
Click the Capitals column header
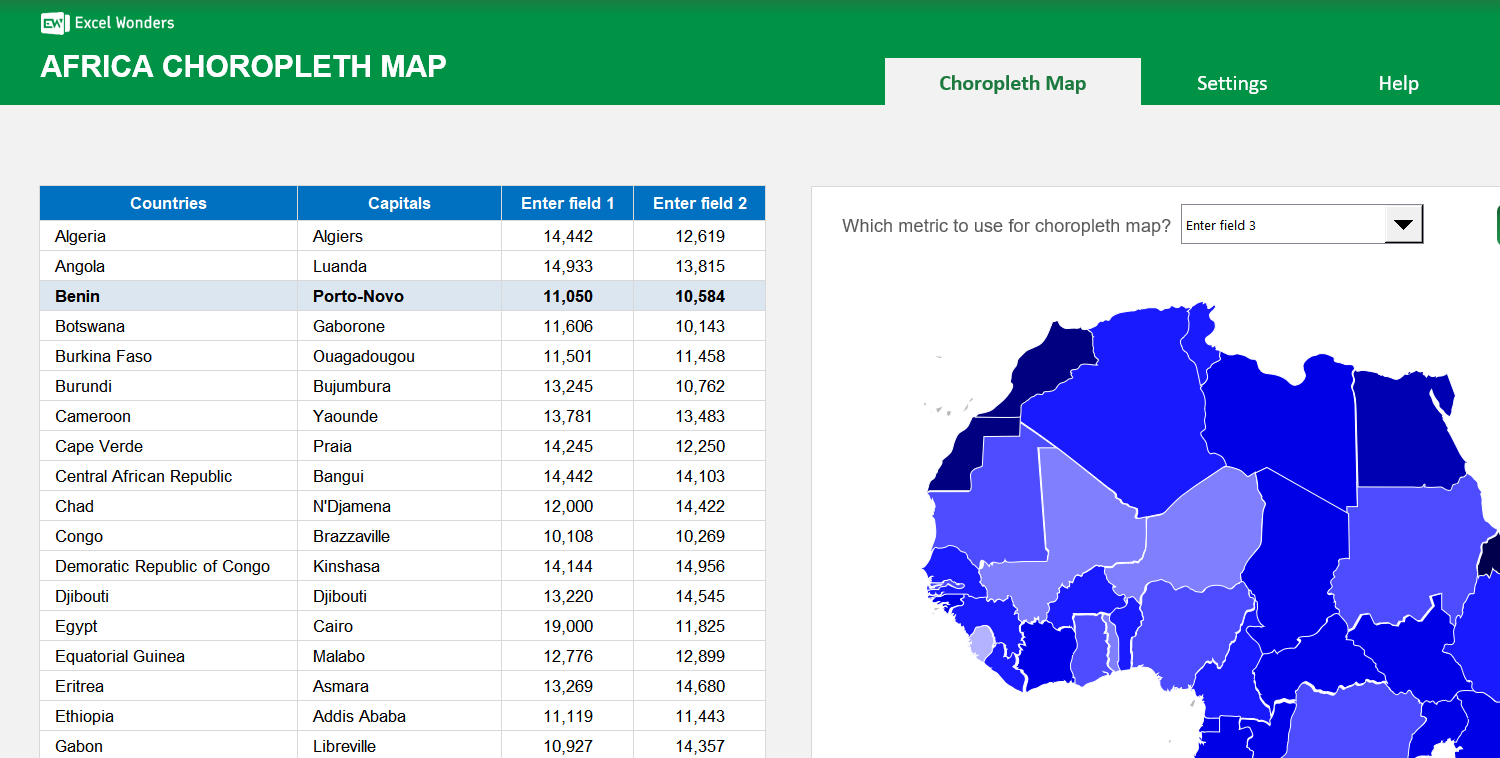(x=398, y=203)
